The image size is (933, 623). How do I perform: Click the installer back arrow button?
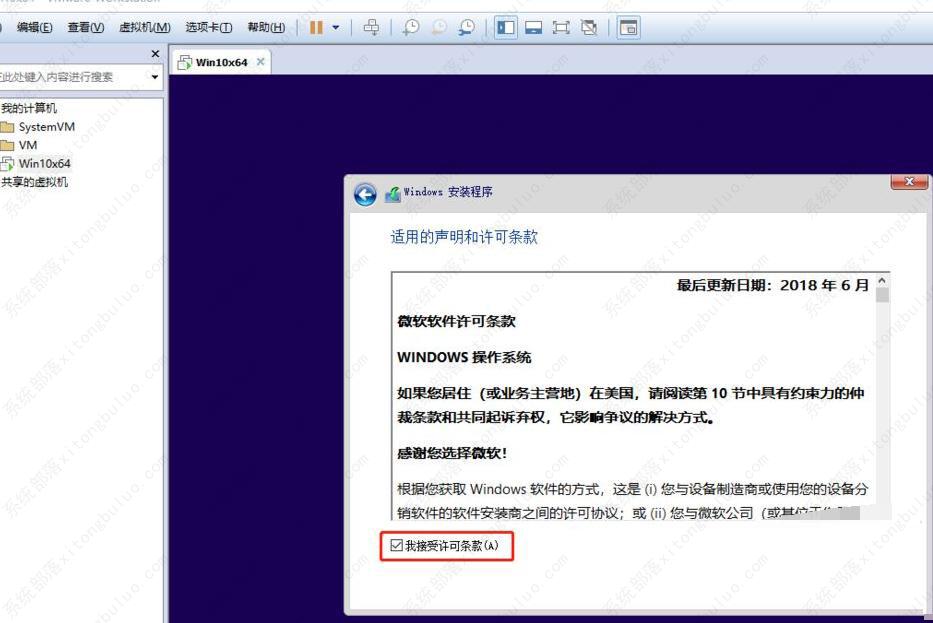[366, 194]
